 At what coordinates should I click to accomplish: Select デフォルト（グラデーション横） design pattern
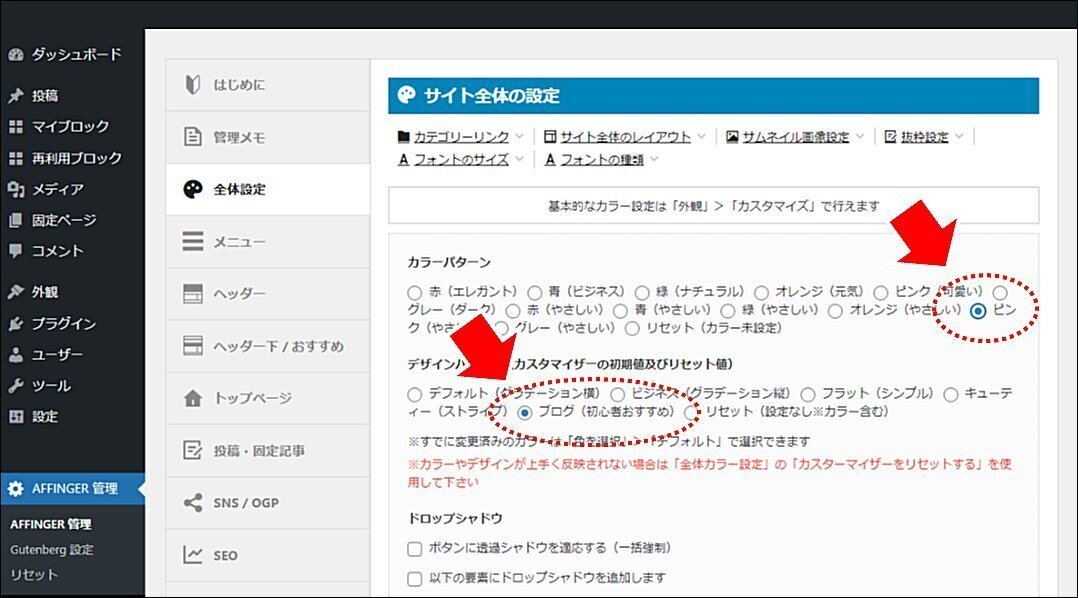point(414,395)
